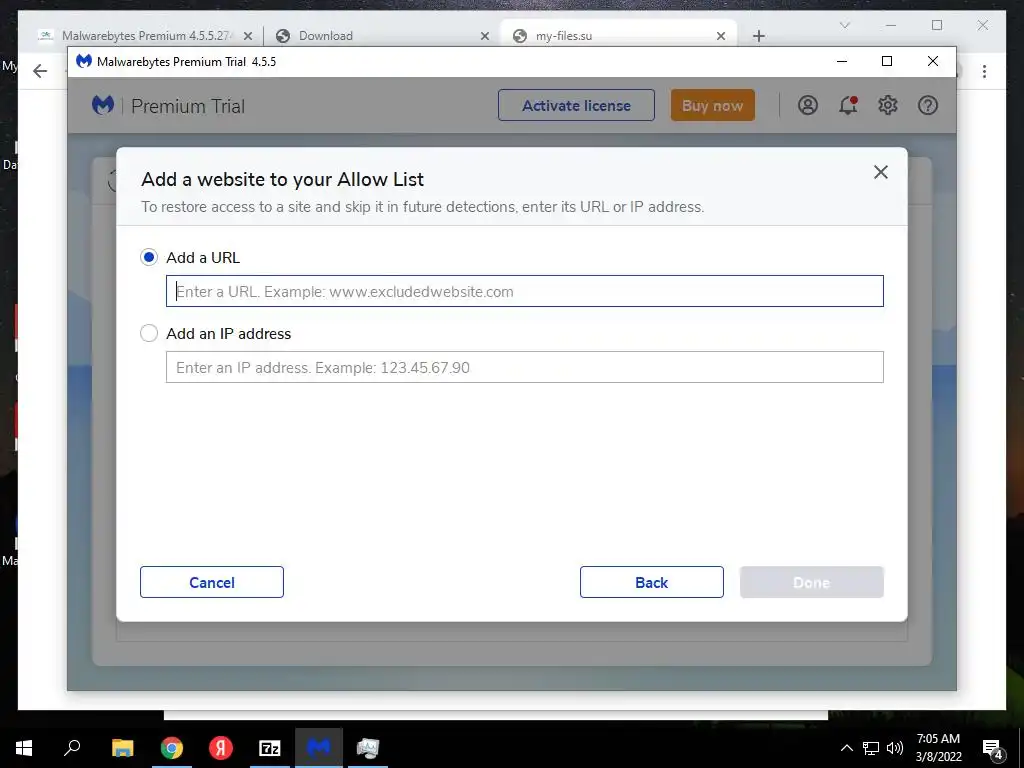
Task: Select the Add a URL radio button
Action: (x=149, y=257)
